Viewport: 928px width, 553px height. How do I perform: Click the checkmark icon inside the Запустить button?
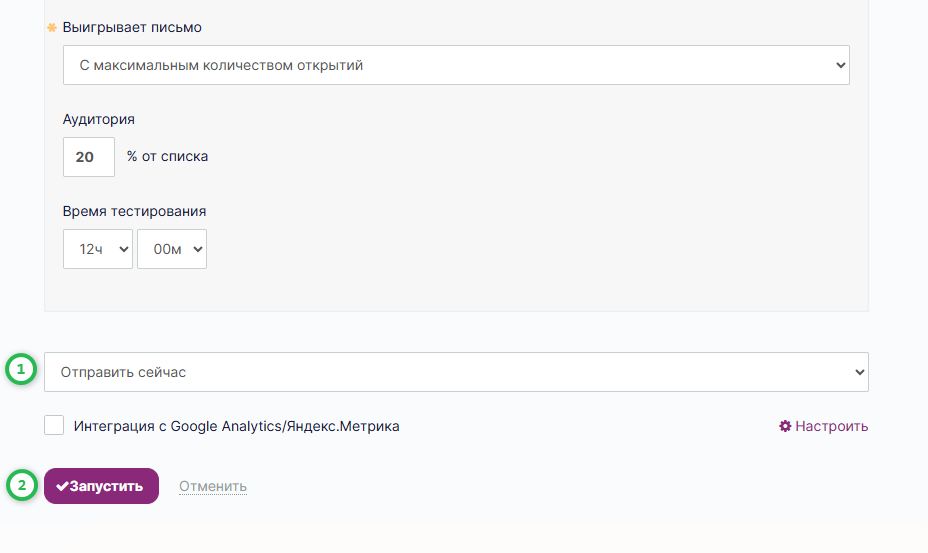point(62,486)
